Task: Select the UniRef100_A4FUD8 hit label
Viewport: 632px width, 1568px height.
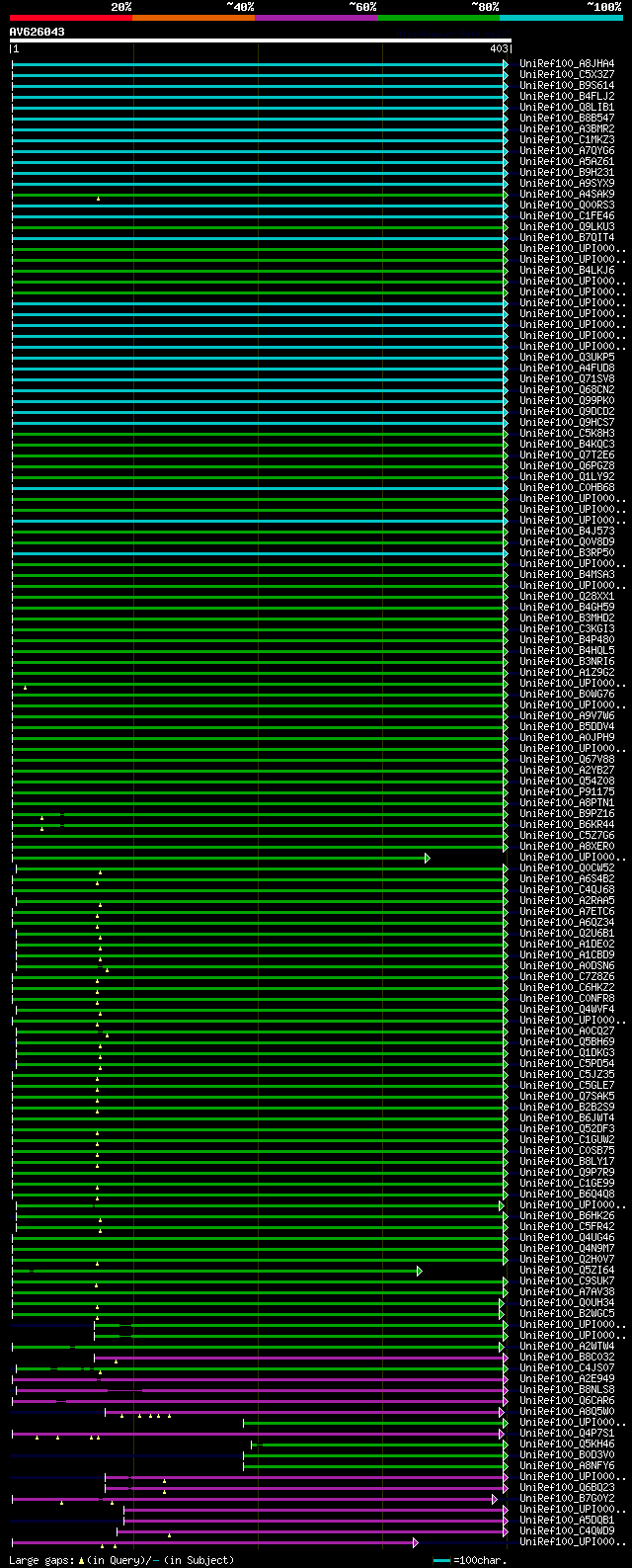Action: [567, 369]
